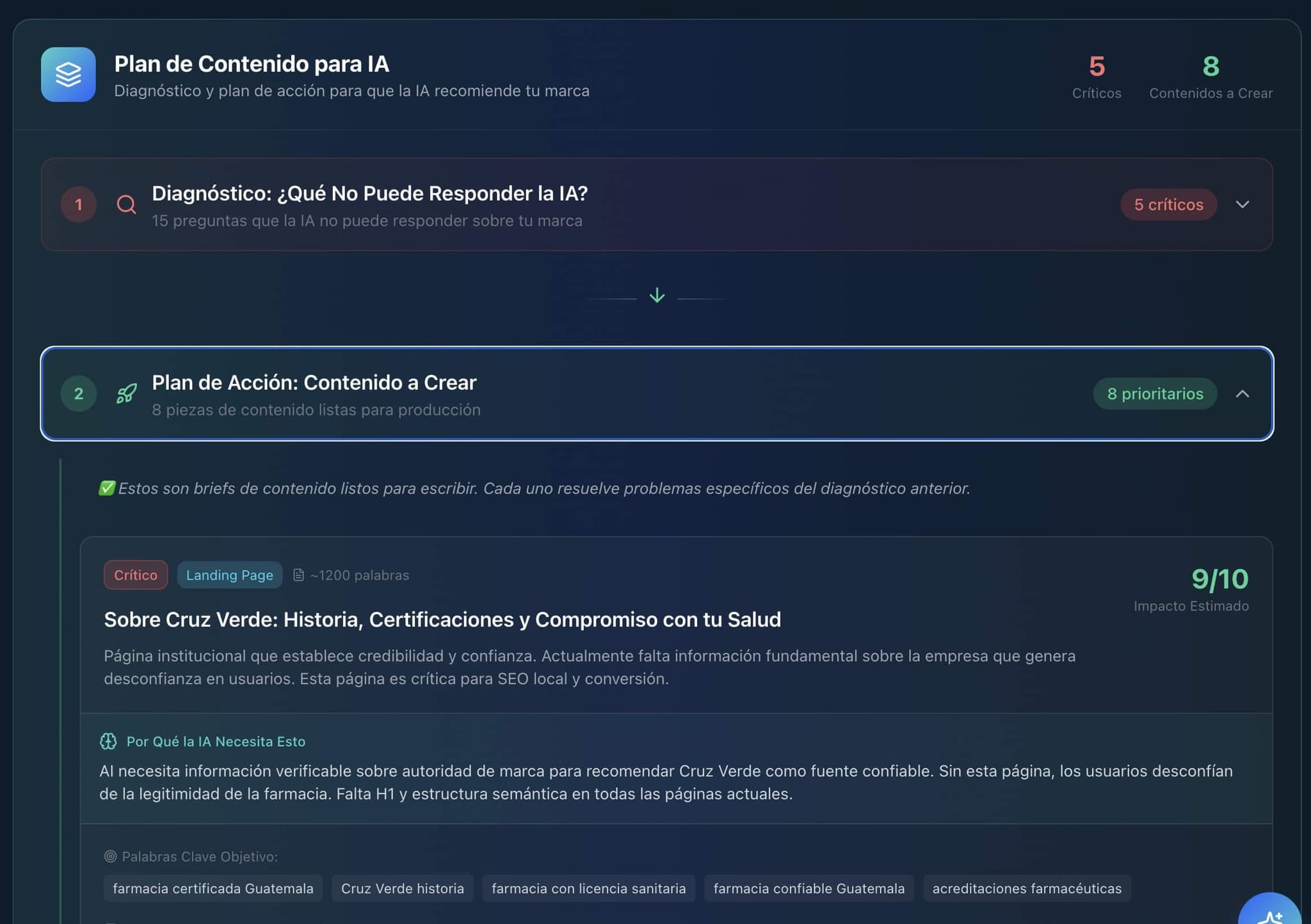Click the rocket icon in Plan de Acción
Viewport: 1311px width, 924px height.
pos(126,394)
